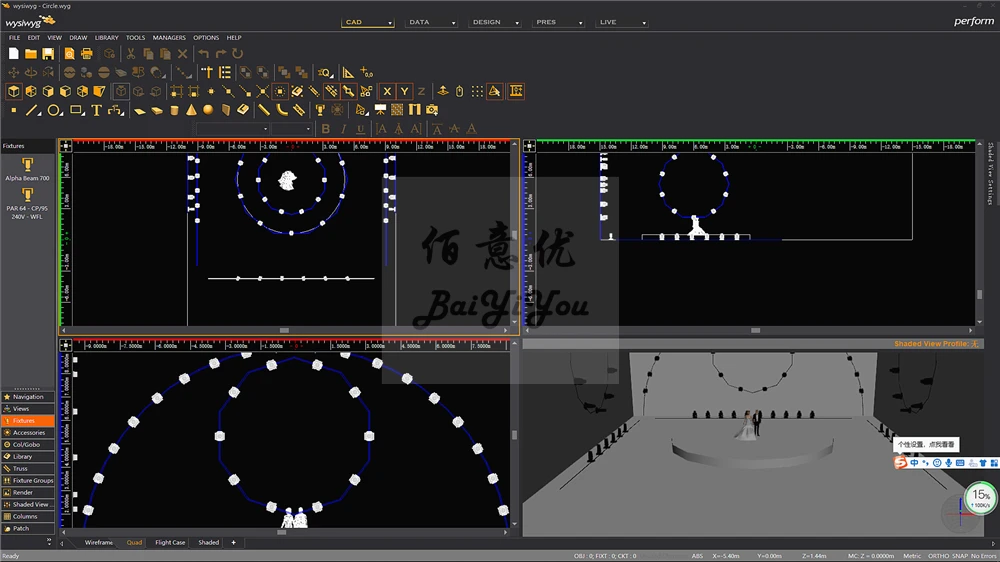1000x562 pixels.
Task: Undo last action with the back arrow icon
Action: point(203,54)
